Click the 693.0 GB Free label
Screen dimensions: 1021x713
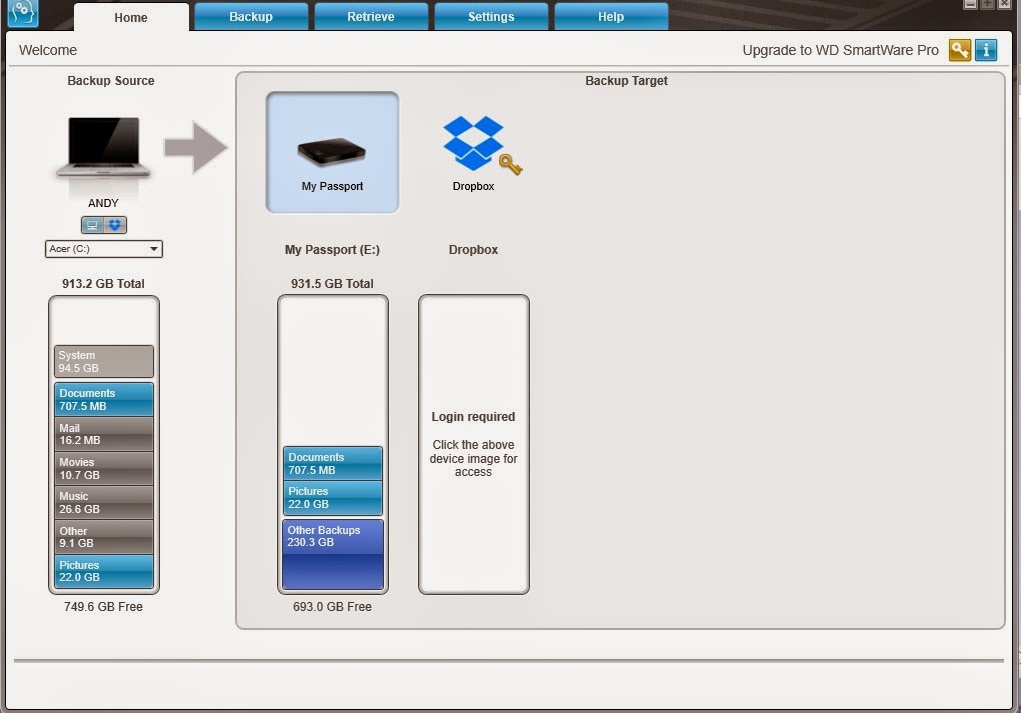pos(332,606)
